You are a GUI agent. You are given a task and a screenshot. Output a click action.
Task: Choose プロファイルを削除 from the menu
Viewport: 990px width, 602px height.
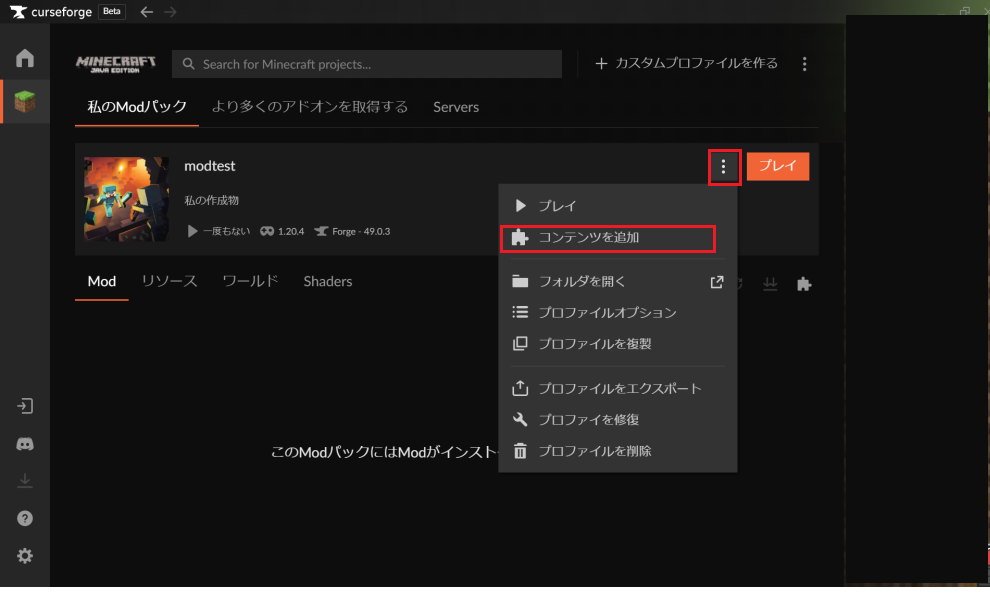594,451
